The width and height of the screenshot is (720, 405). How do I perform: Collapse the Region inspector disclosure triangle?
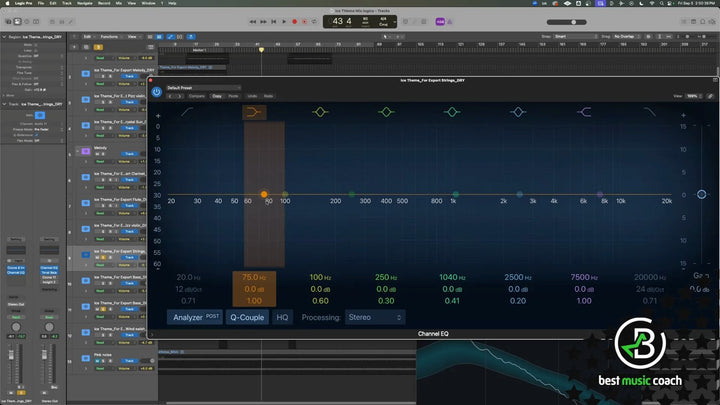(x=4, y=37)
